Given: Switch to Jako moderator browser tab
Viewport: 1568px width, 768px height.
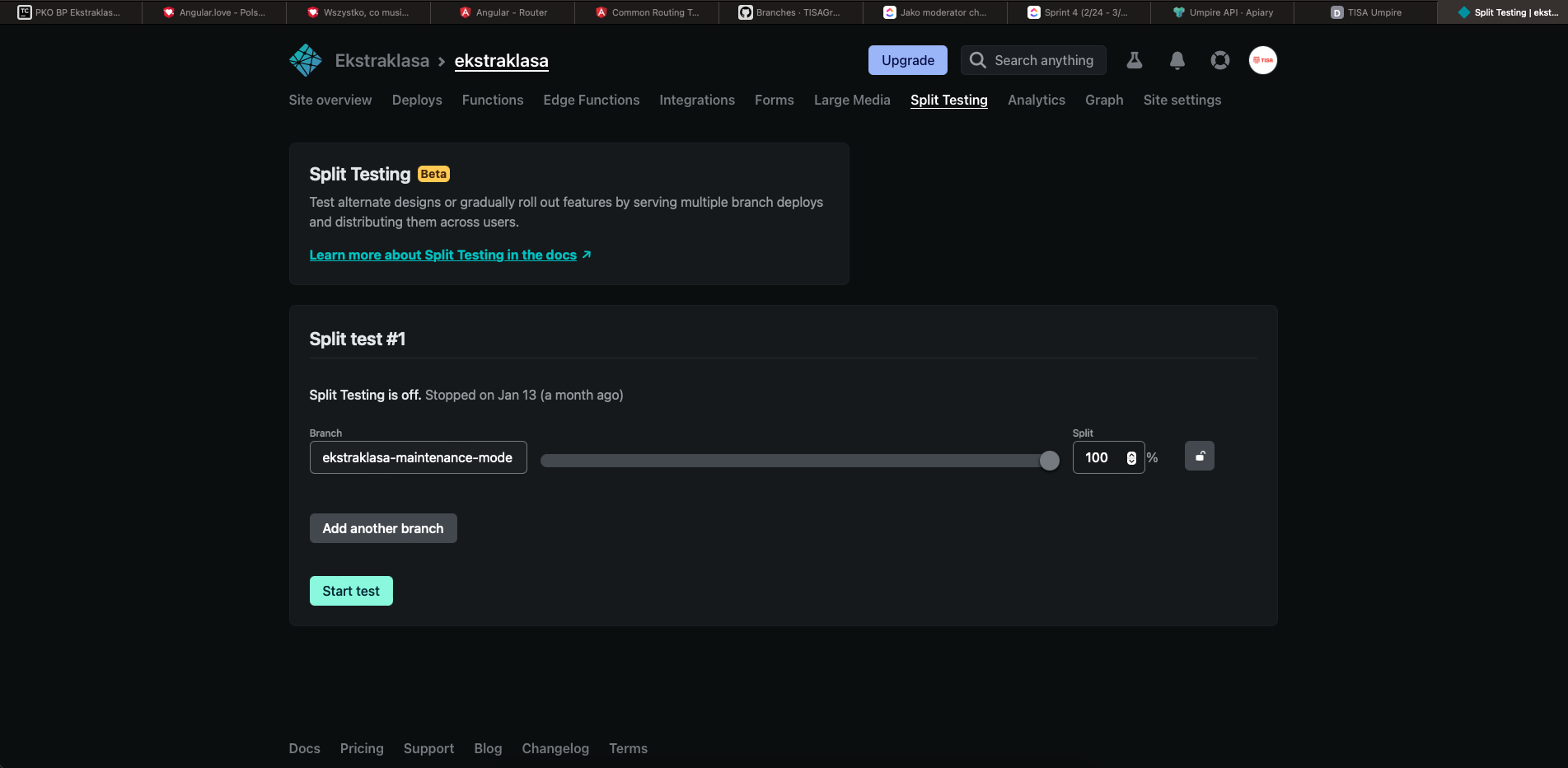Looking at the screenshot, I should pos(934,12).
